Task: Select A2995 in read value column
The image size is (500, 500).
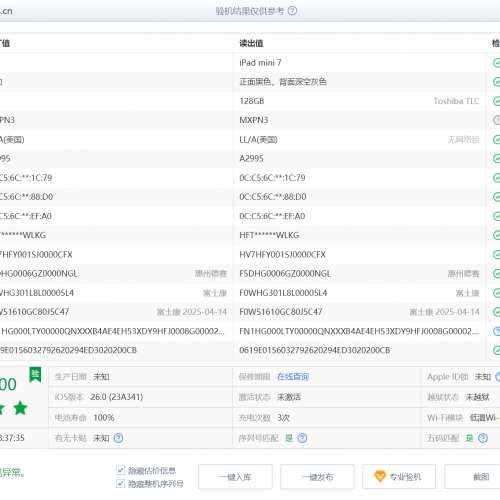Action: (251, 158)
